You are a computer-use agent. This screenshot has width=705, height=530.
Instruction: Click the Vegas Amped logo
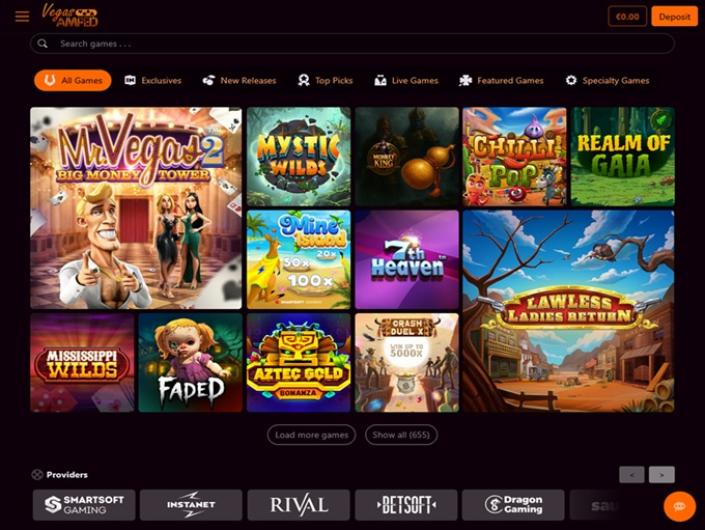[70, 15]
